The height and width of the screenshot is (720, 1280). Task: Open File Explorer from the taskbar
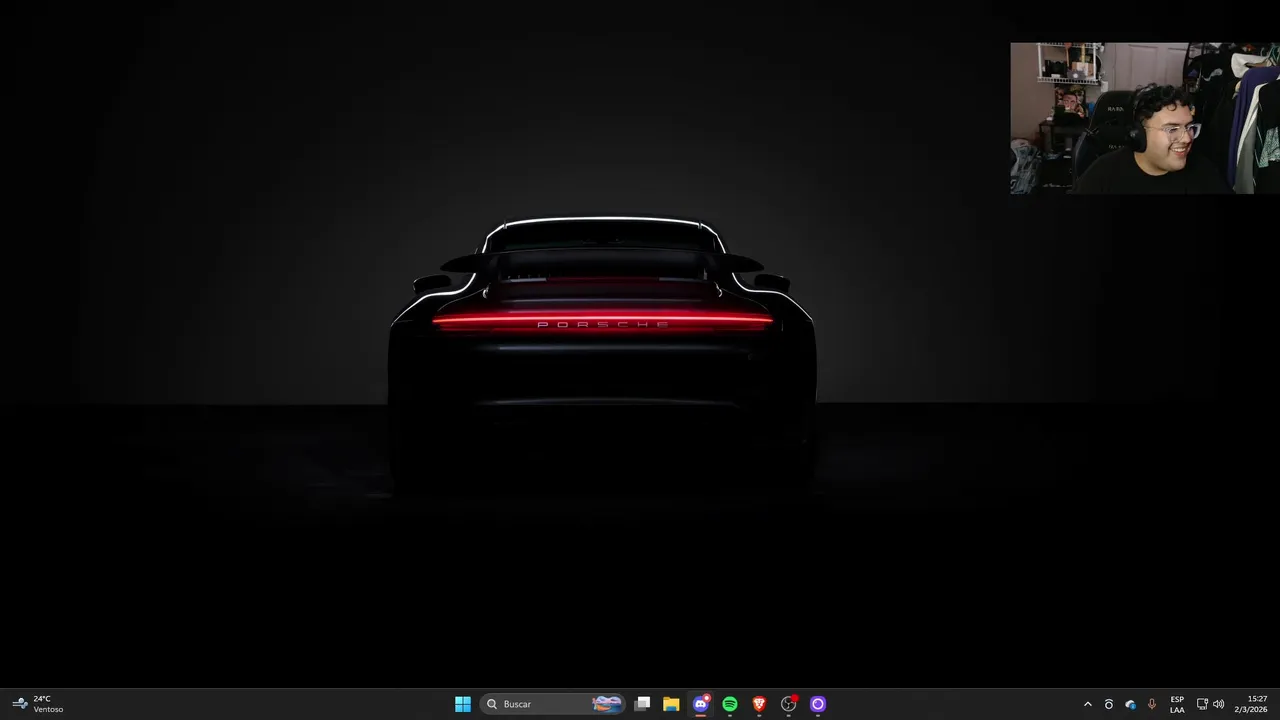pyautogui.click(x=671, y=704)
